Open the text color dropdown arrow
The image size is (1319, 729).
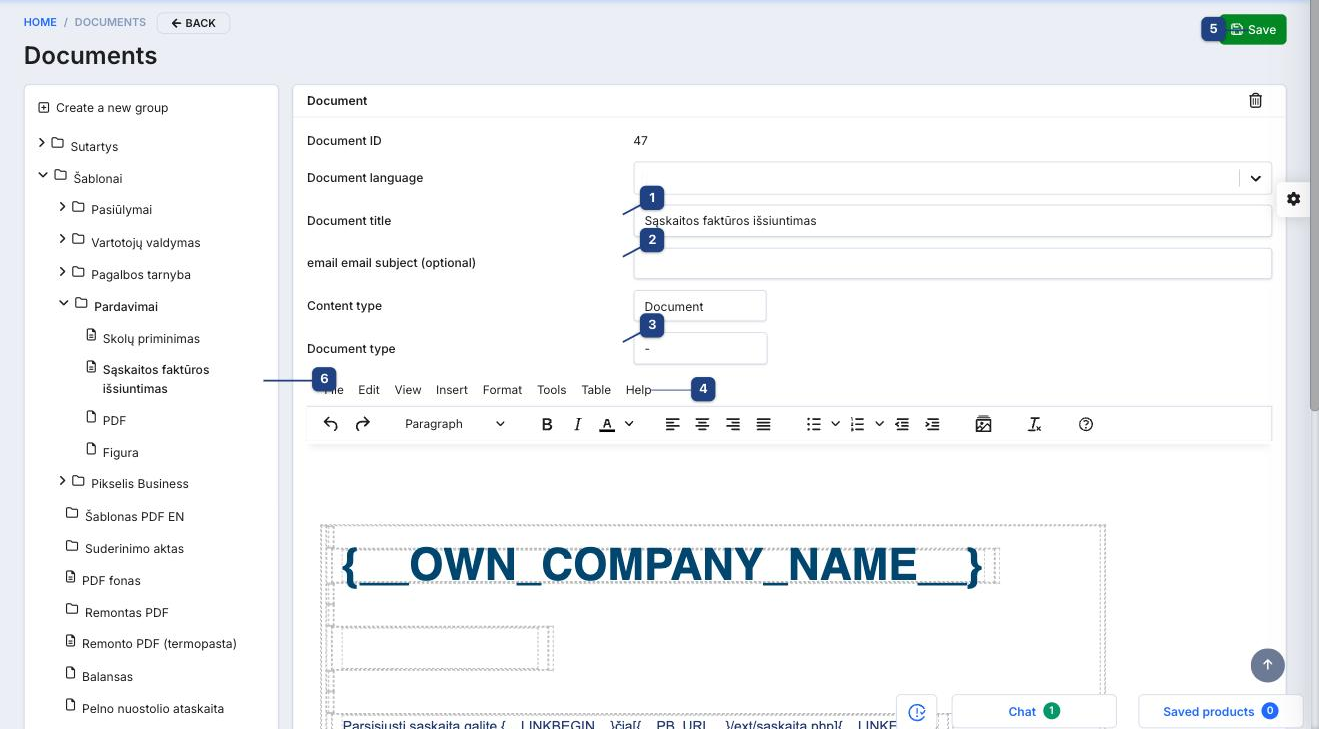[x=629, y=424]
